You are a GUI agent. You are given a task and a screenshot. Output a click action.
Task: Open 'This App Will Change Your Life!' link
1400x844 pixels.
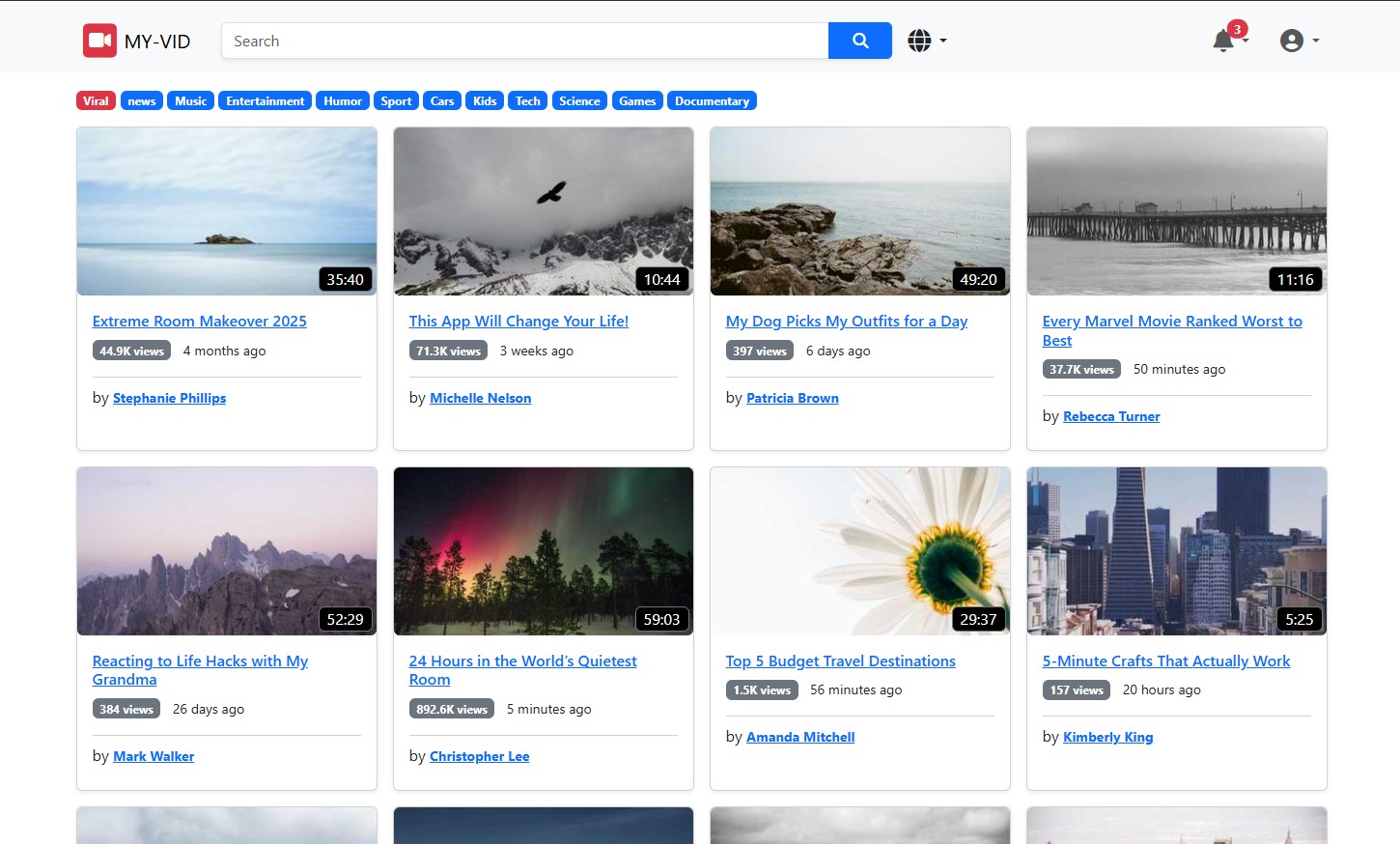[x=518, y=321]
